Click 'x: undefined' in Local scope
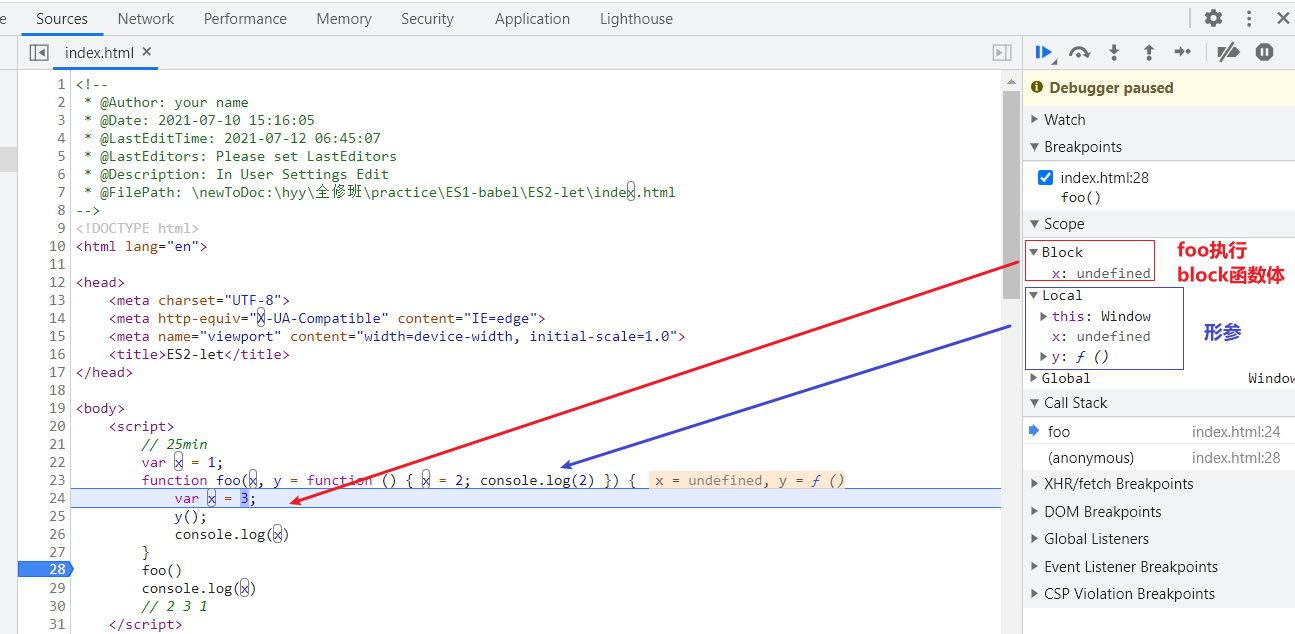The image size is (1295, 634). pos(1100,337)
